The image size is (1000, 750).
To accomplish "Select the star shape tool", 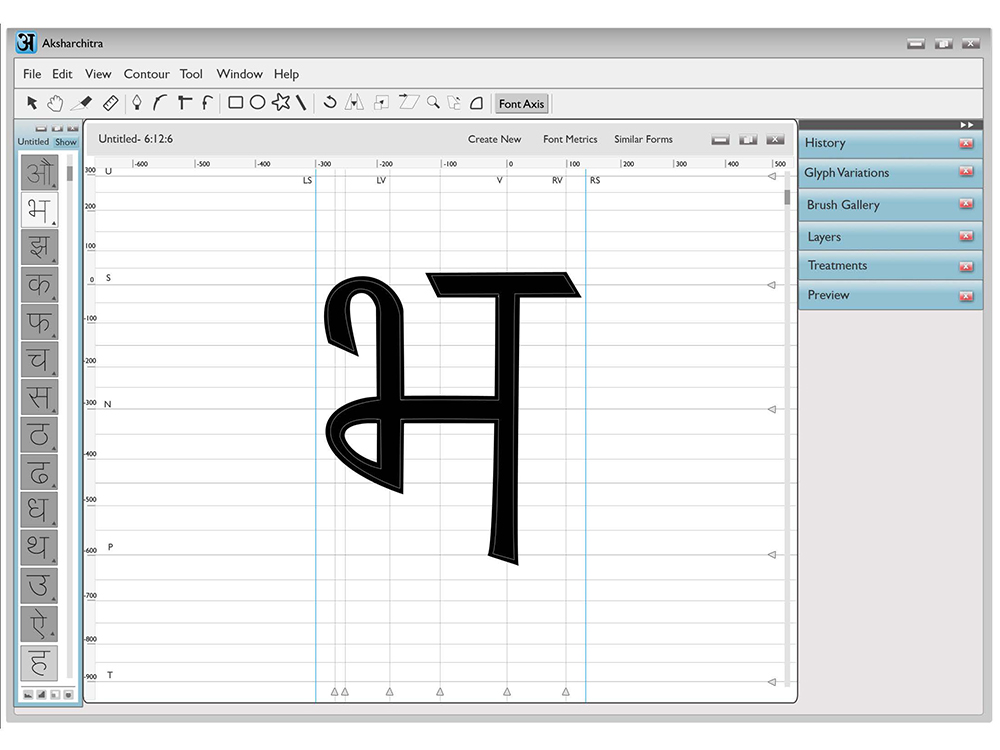I will point(281,102).
